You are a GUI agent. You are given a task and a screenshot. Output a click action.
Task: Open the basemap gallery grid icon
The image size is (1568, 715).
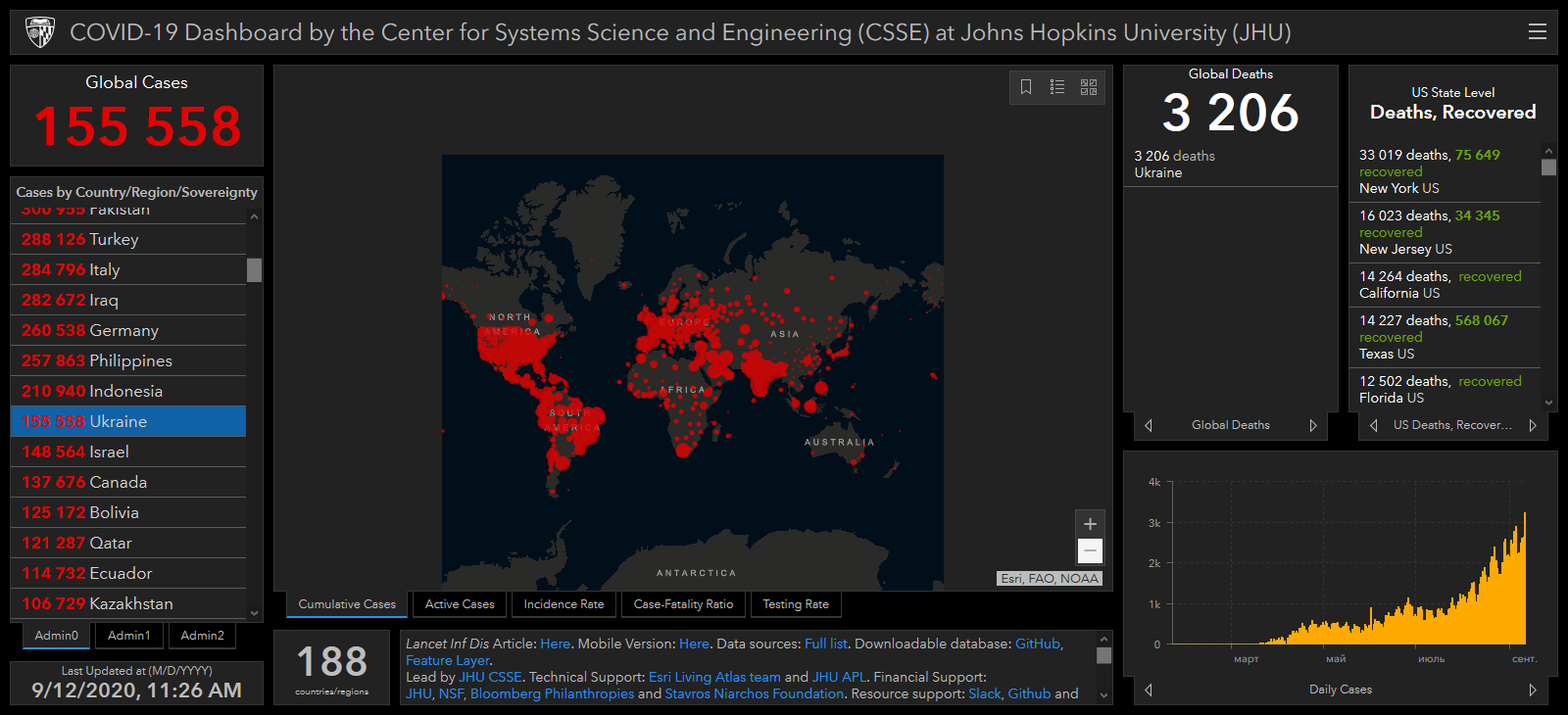(1089, 87)
